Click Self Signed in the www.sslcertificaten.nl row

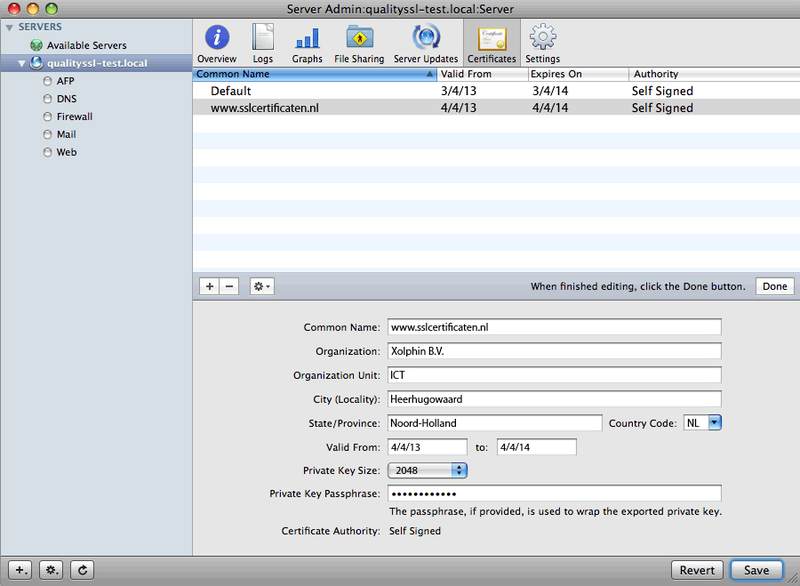point(662,108)
